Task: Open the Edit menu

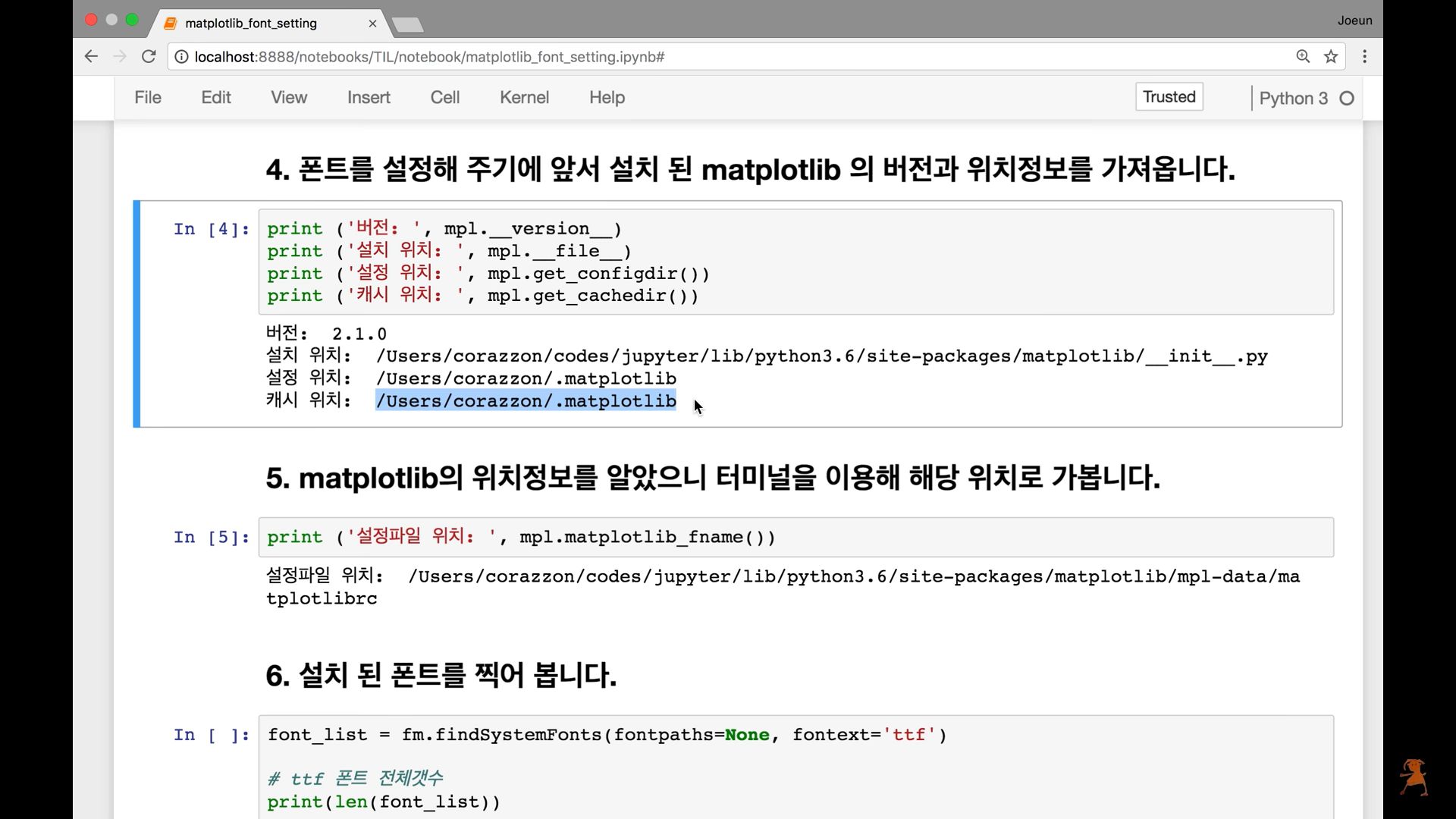Action: (x=216, y=98)
